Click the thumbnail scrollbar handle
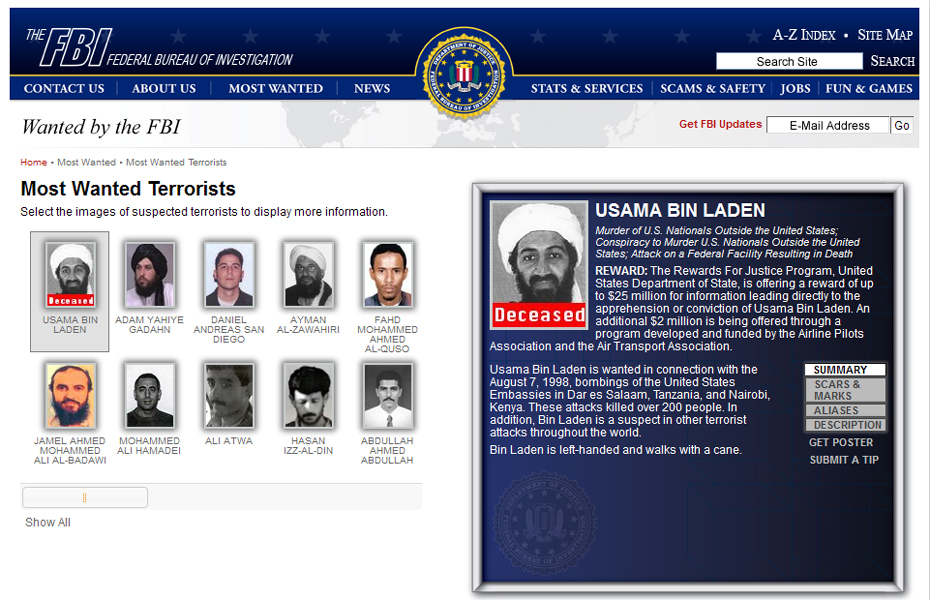Screen dimensions: 930x600 pos(85,497)
